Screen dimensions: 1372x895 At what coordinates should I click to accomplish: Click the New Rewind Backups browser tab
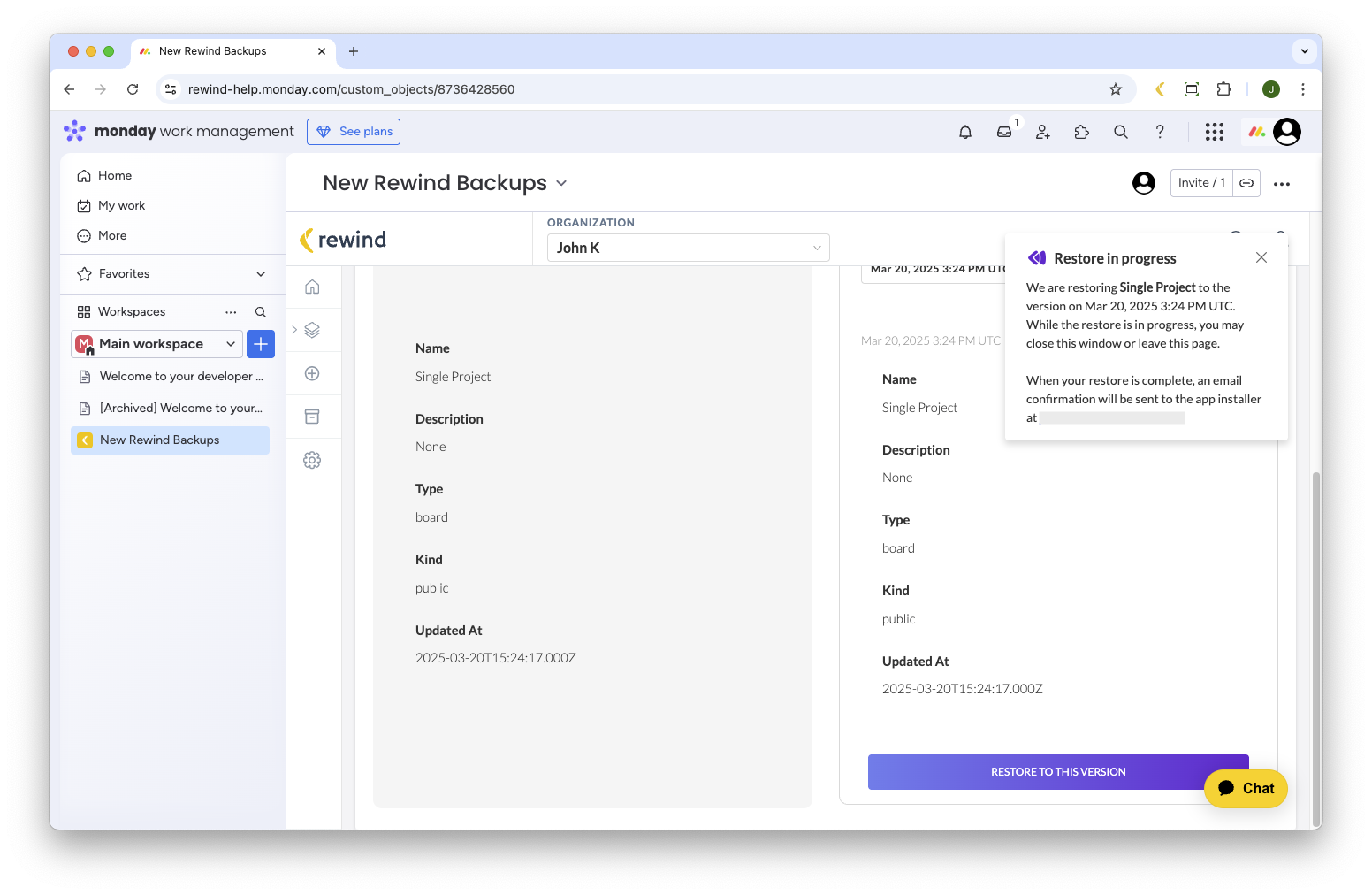tap(233, 51)
